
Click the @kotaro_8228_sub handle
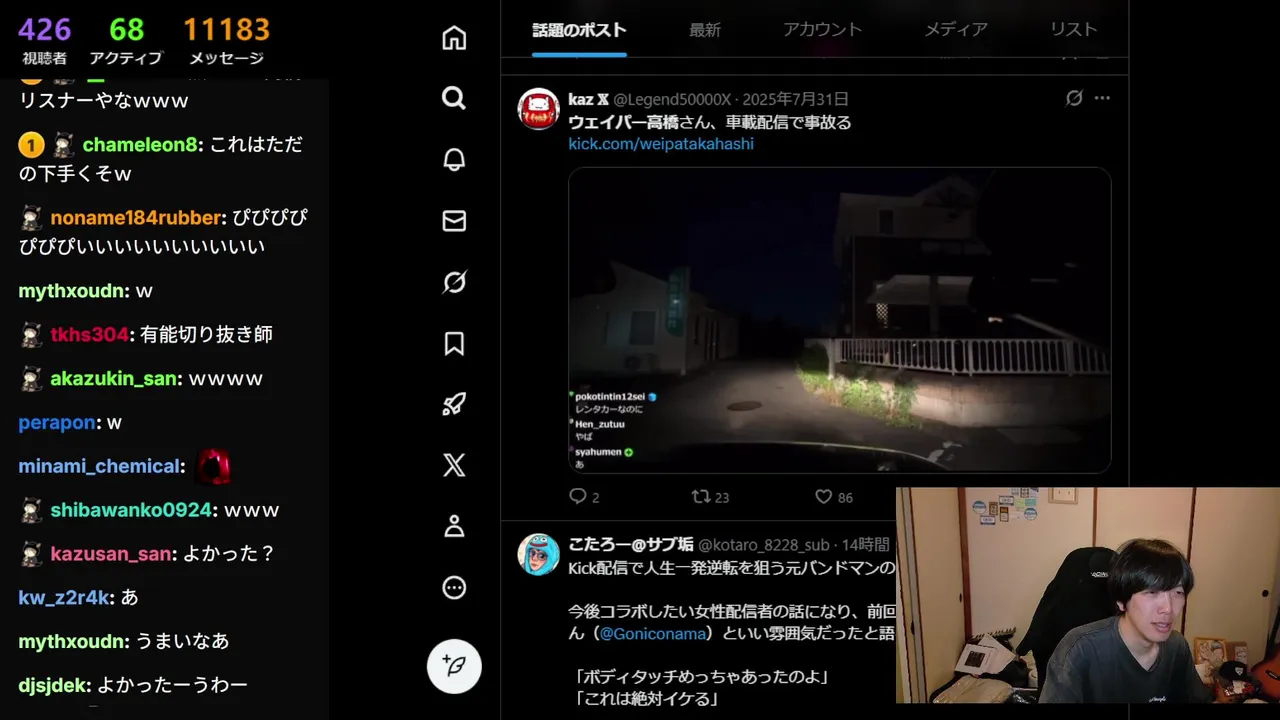point(764,545)
